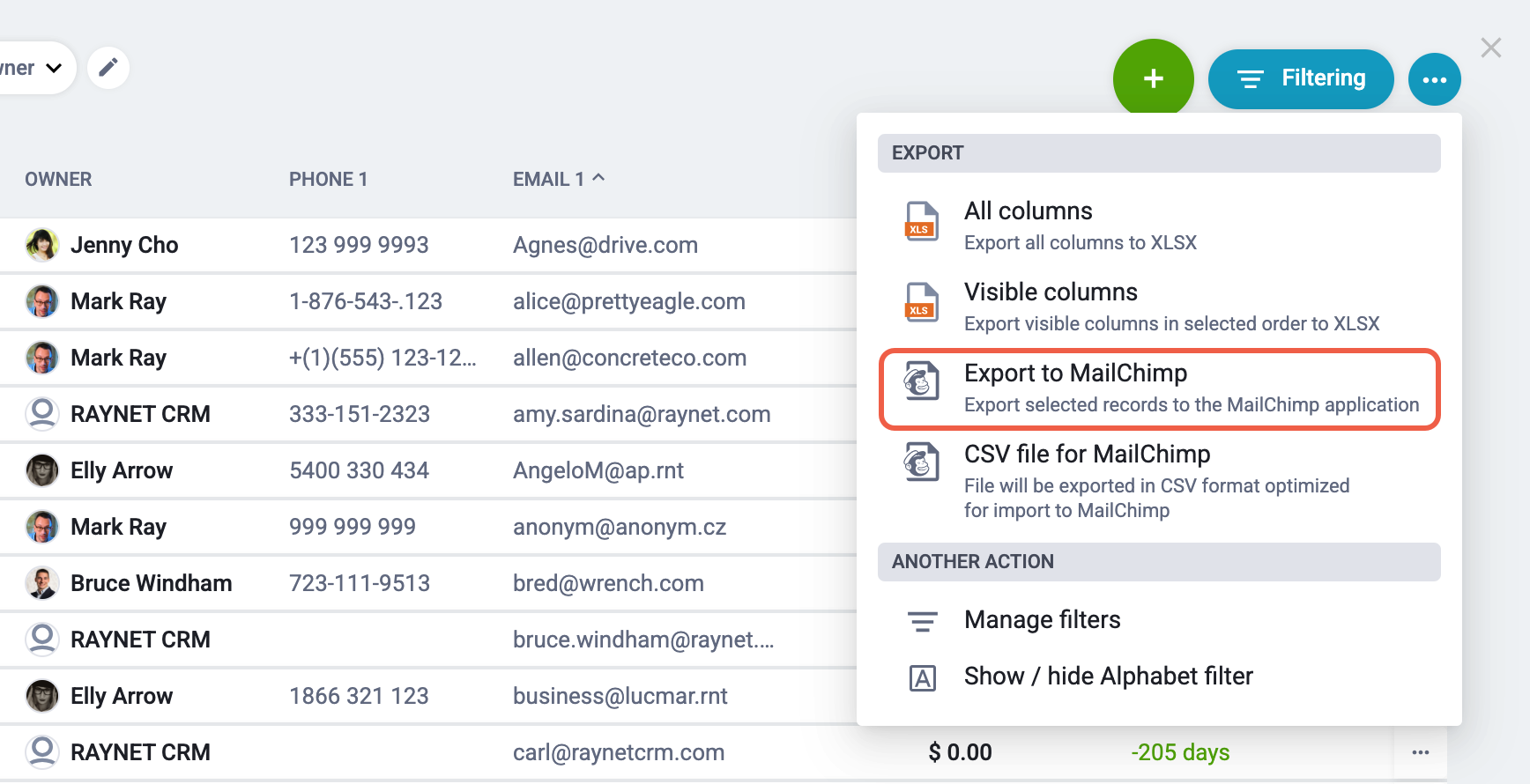This screenshot has height=784, width=1530.
Task: Click phone number 1866 321 123
Action: [359, 696]
